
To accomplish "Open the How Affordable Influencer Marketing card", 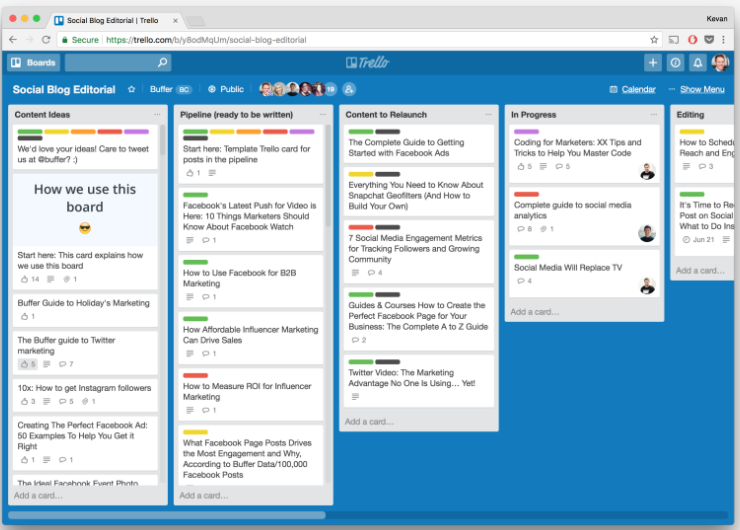I will click(251, 337).
